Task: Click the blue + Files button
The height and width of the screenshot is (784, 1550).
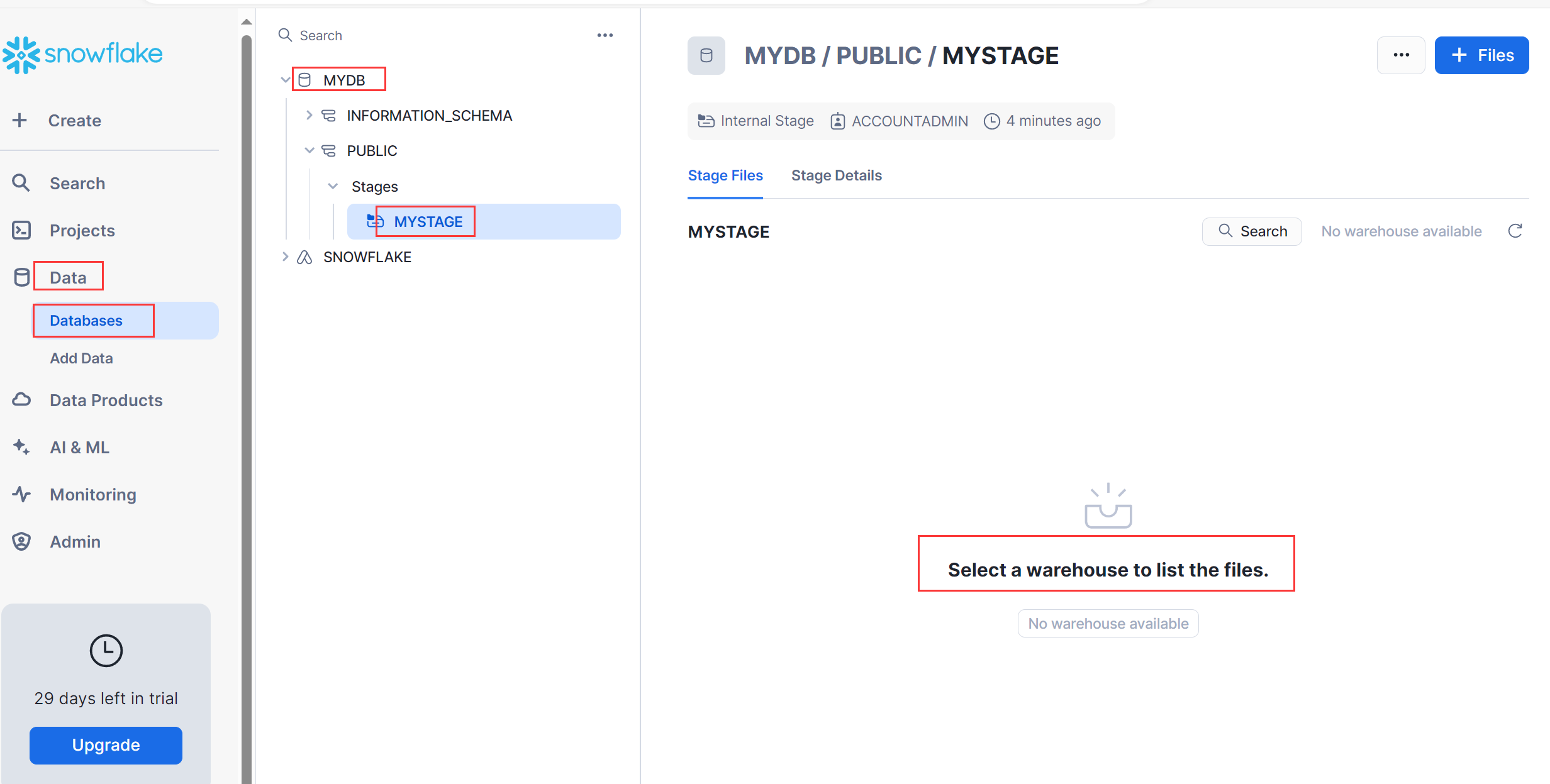Action: tap(1481, 55)
